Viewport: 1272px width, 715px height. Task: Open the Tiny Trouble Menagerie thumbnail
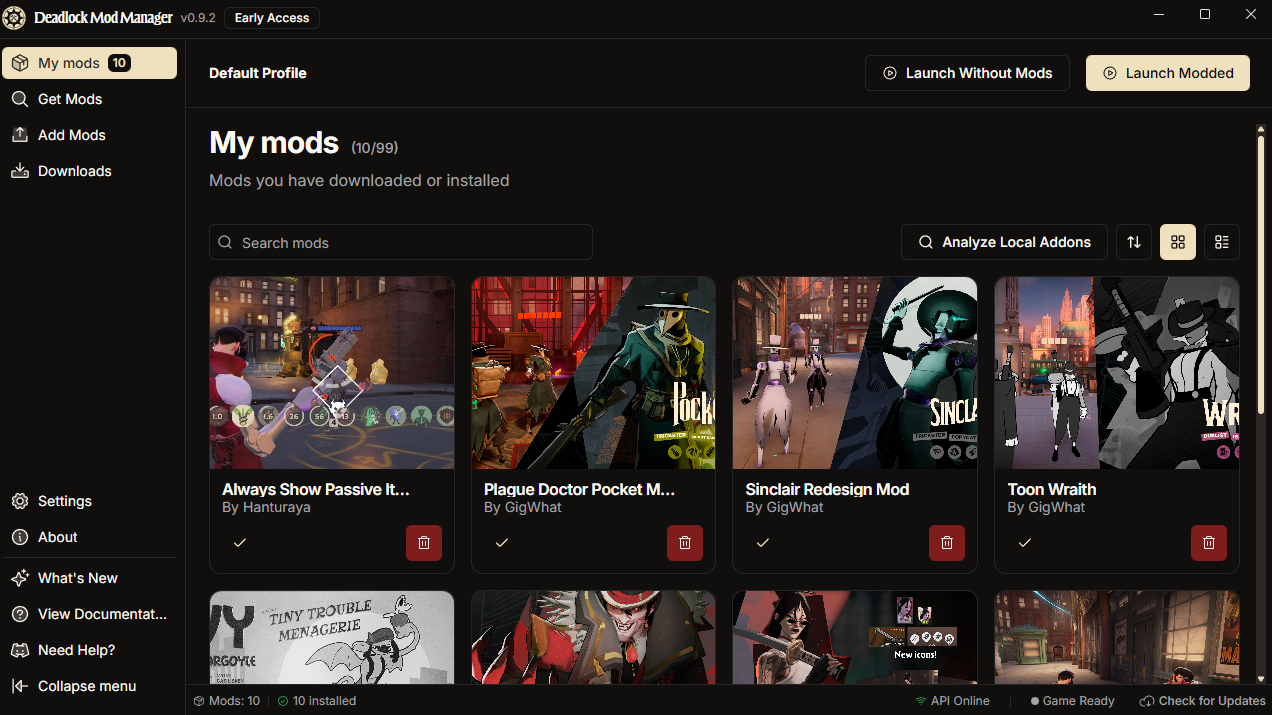(332, 637)
